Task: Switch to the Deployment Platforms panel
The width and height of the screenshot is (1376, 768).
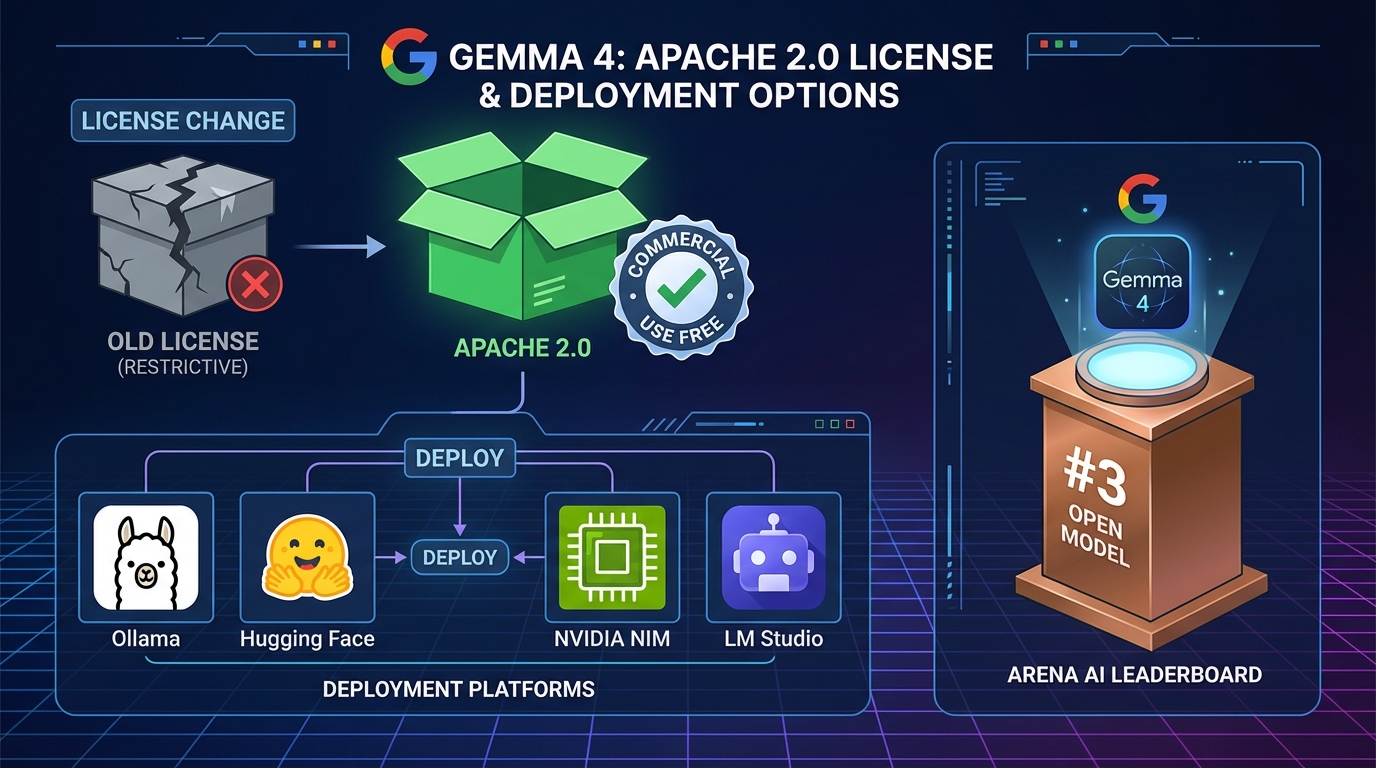Action: tap(459, 689)
